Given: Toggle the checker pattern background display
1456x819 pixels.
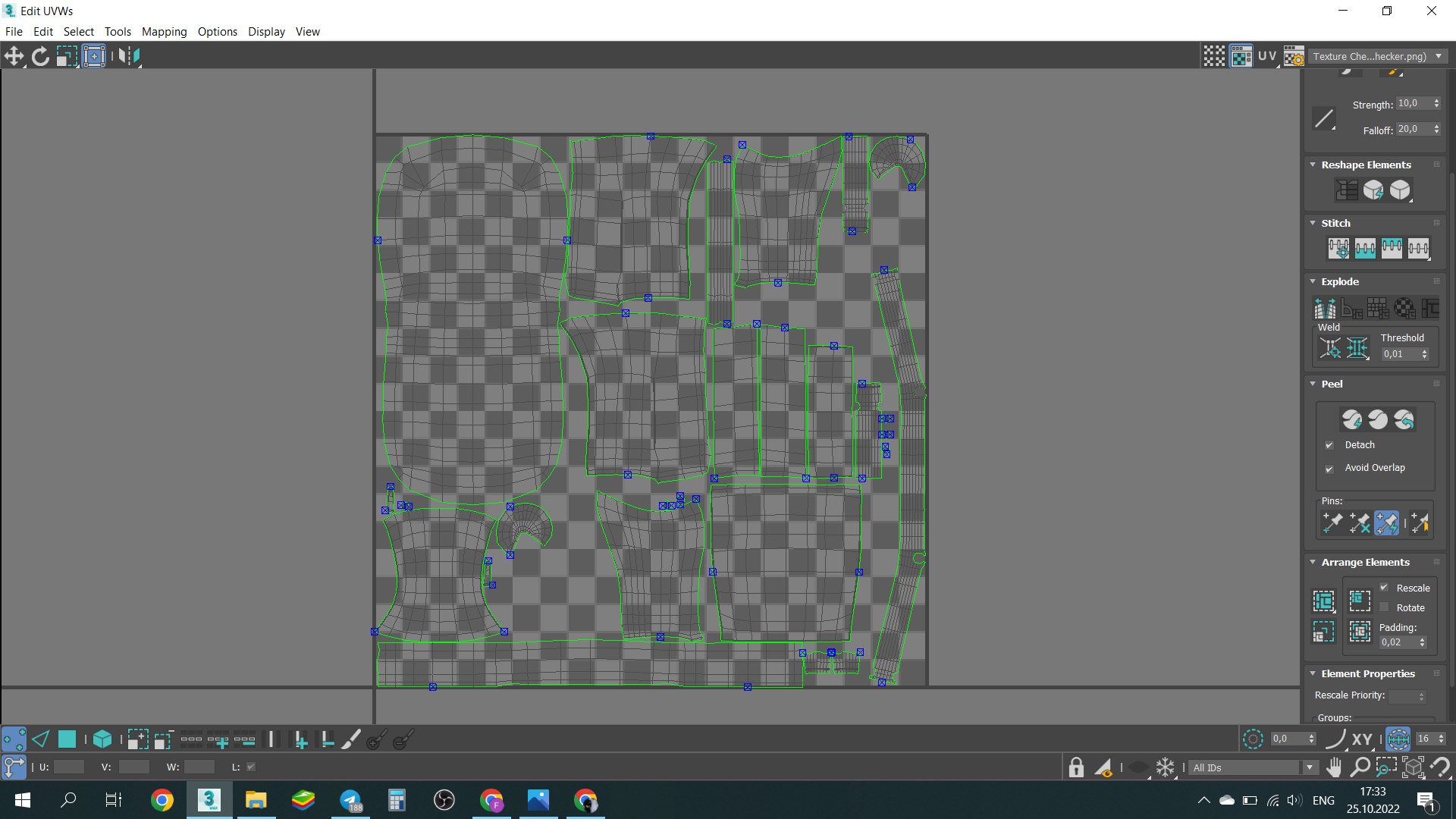Looking at the screenshot, I should [1241, 56].
